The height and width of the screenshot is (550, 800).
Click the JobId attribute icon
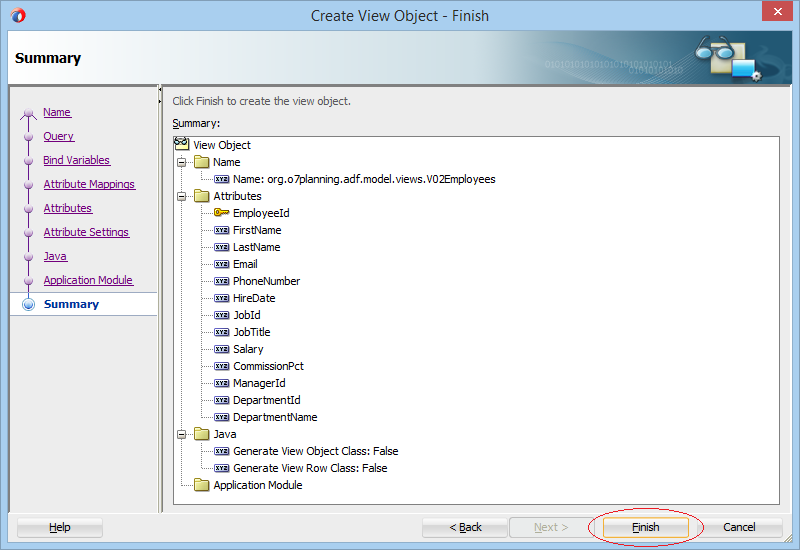tap(221, 315)
